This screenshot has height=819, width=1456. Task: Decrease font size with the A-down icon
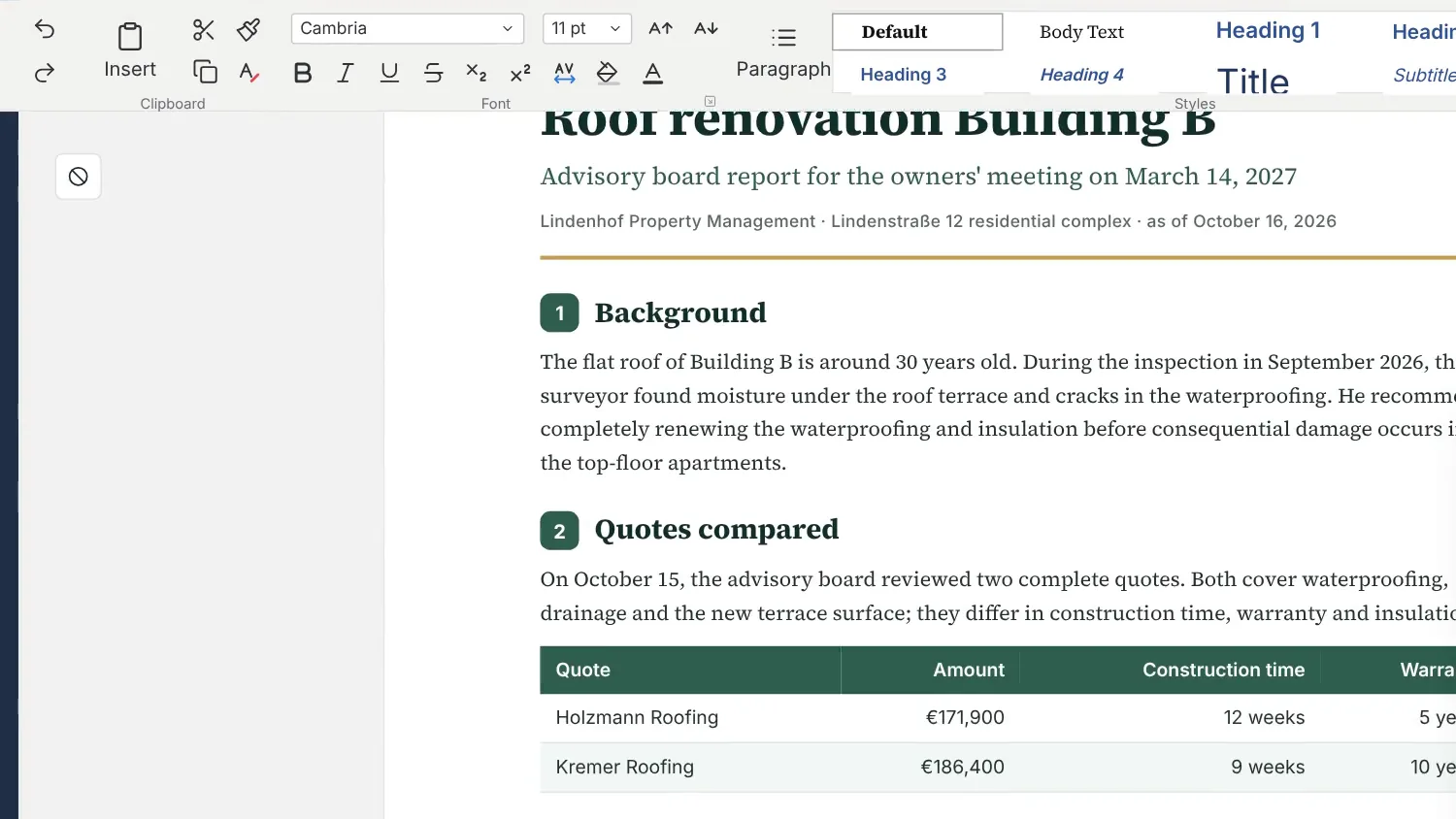(x=707, y=28)
